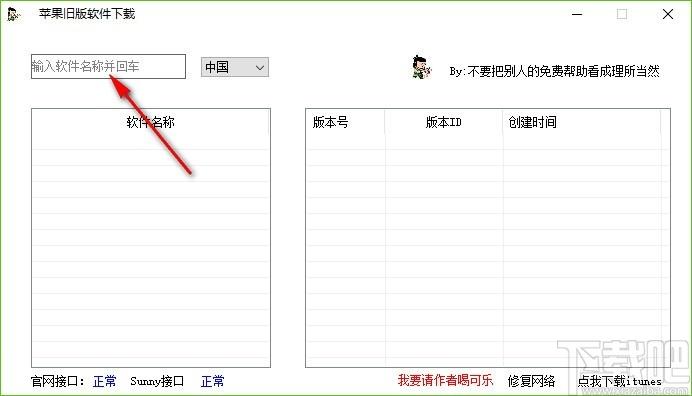Click the software name search input field

tap(108, 67)
